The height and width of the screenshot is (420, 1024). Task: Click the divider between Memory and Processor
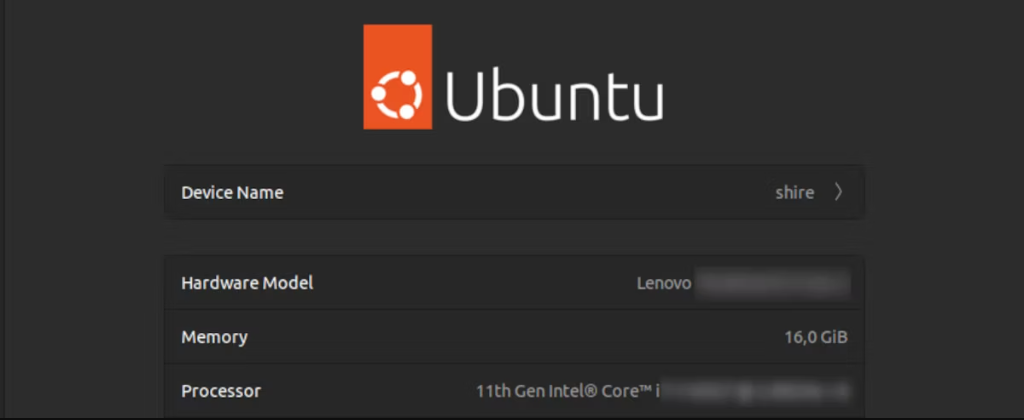tap(514, 364)
